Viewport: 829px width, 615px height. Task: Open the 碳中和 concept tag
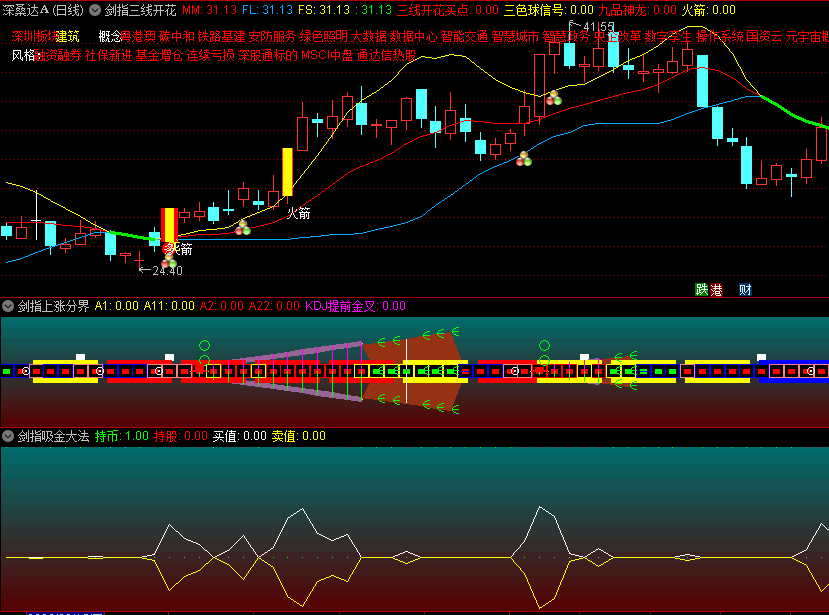(177, 36)
